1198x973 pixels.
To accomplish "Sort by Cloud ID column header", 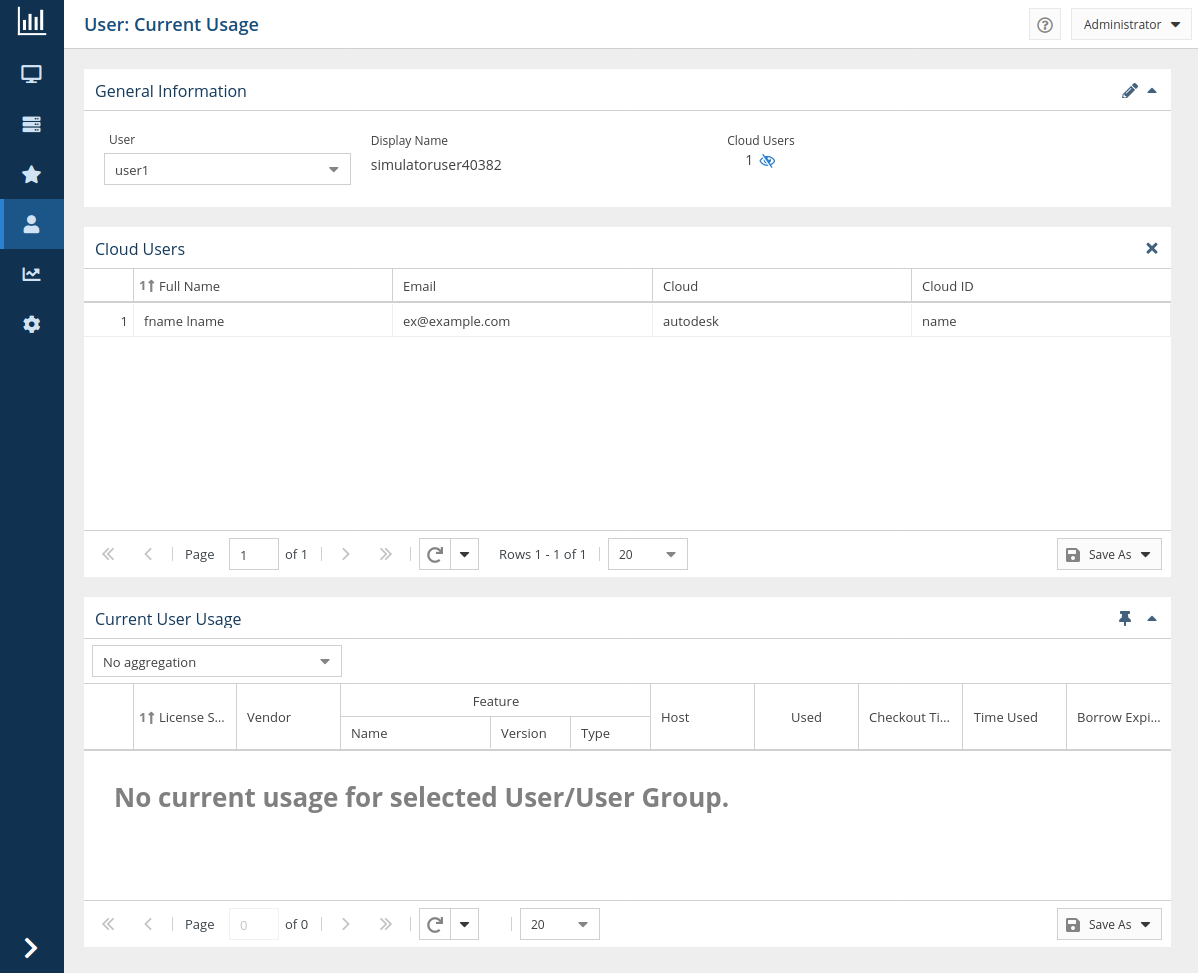I will tap(1041, 286).
